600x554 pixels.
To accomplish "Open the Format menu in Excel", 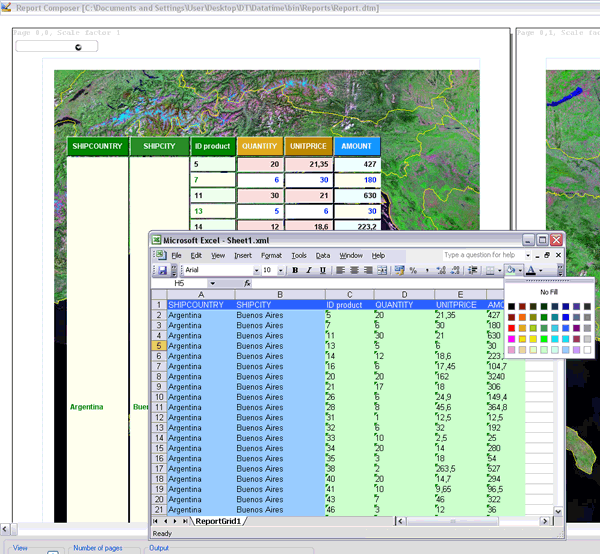I will [x=271, y=256].
